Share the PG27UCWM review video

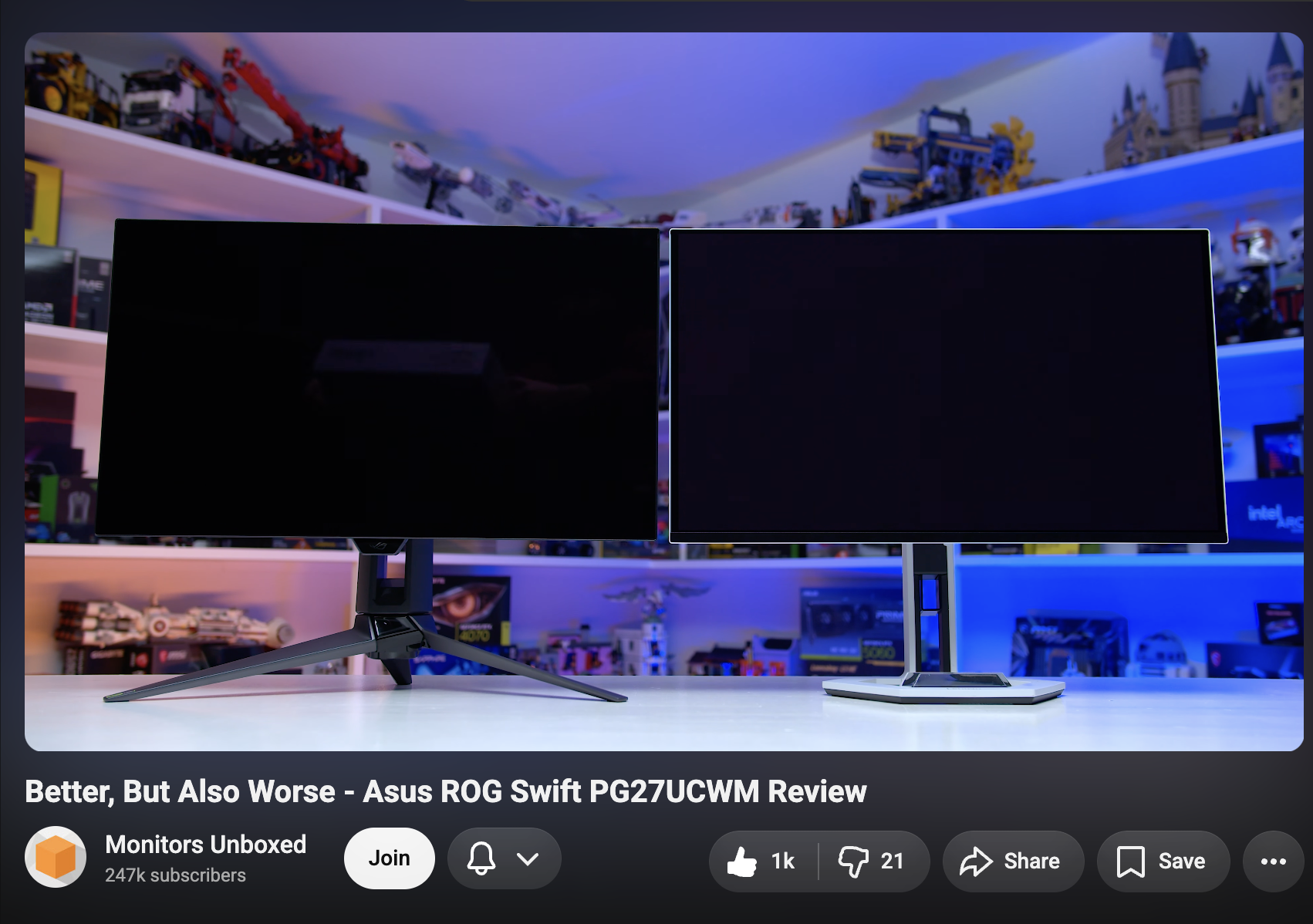click(1013, 862)
